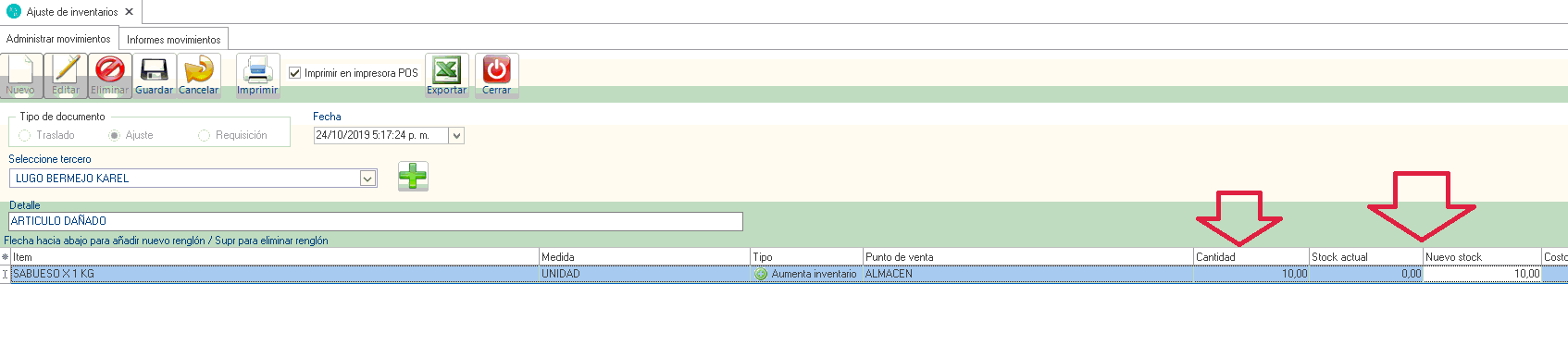Select the Requisición radio button

205,135
